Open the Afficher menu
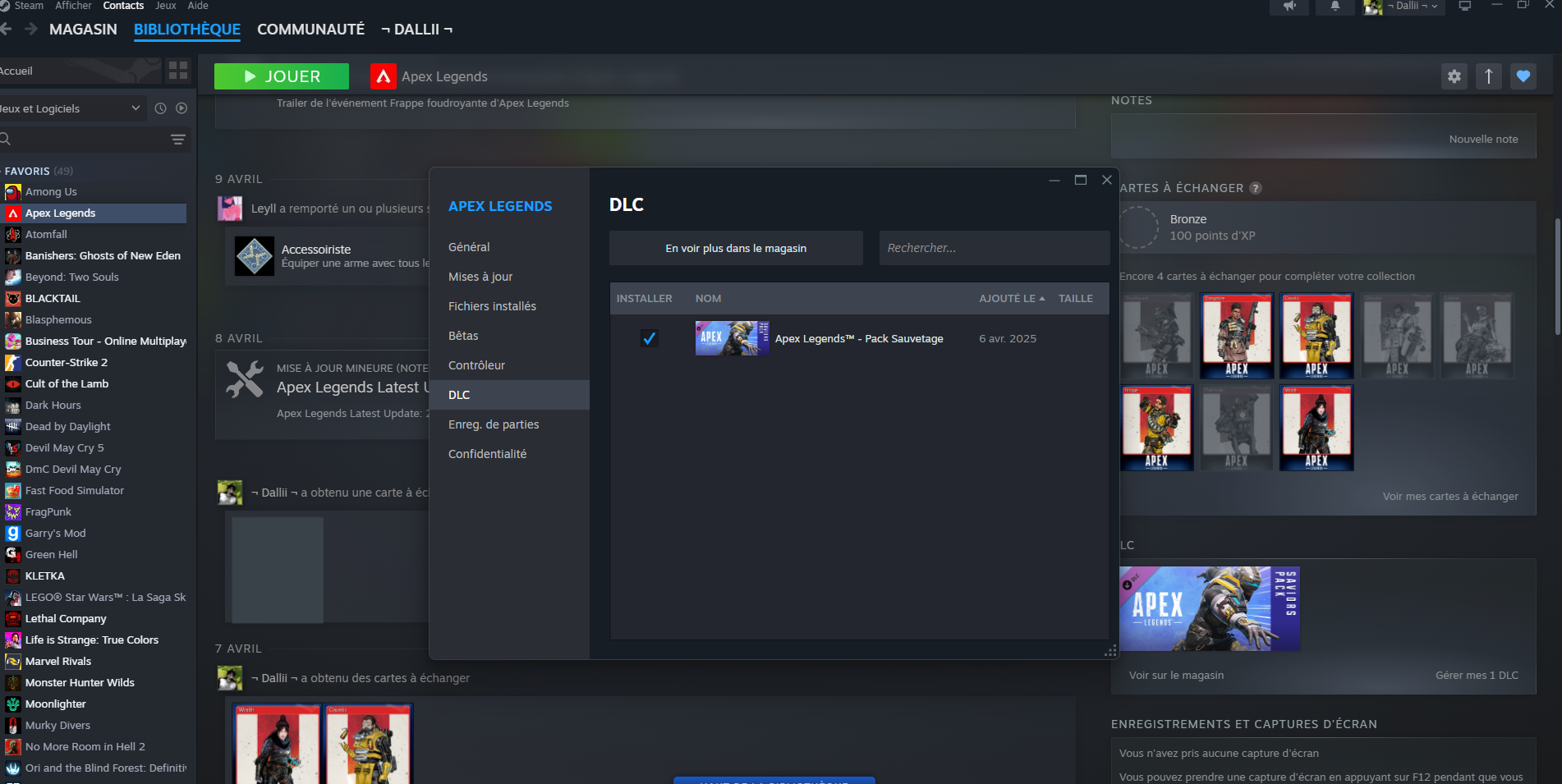The image size is (1562, 784). pyautogui.click(x=73, y=6)
